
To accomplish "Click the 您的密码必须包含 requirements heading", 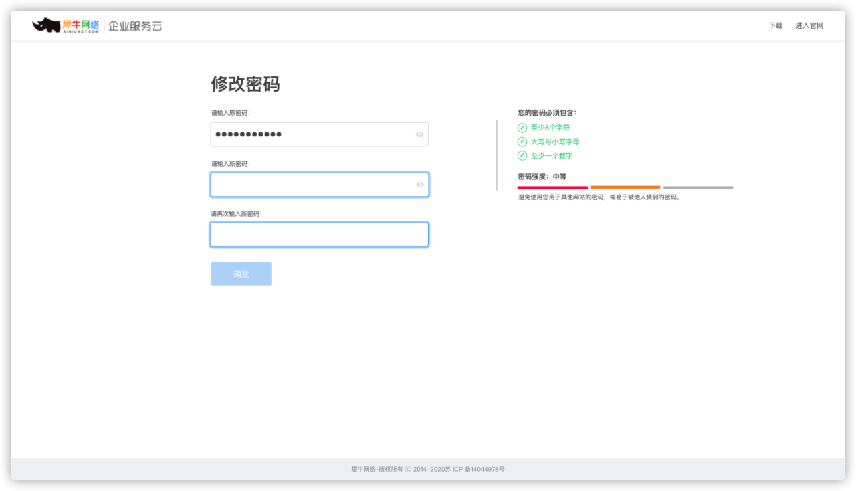I will [x=547, y=113].
